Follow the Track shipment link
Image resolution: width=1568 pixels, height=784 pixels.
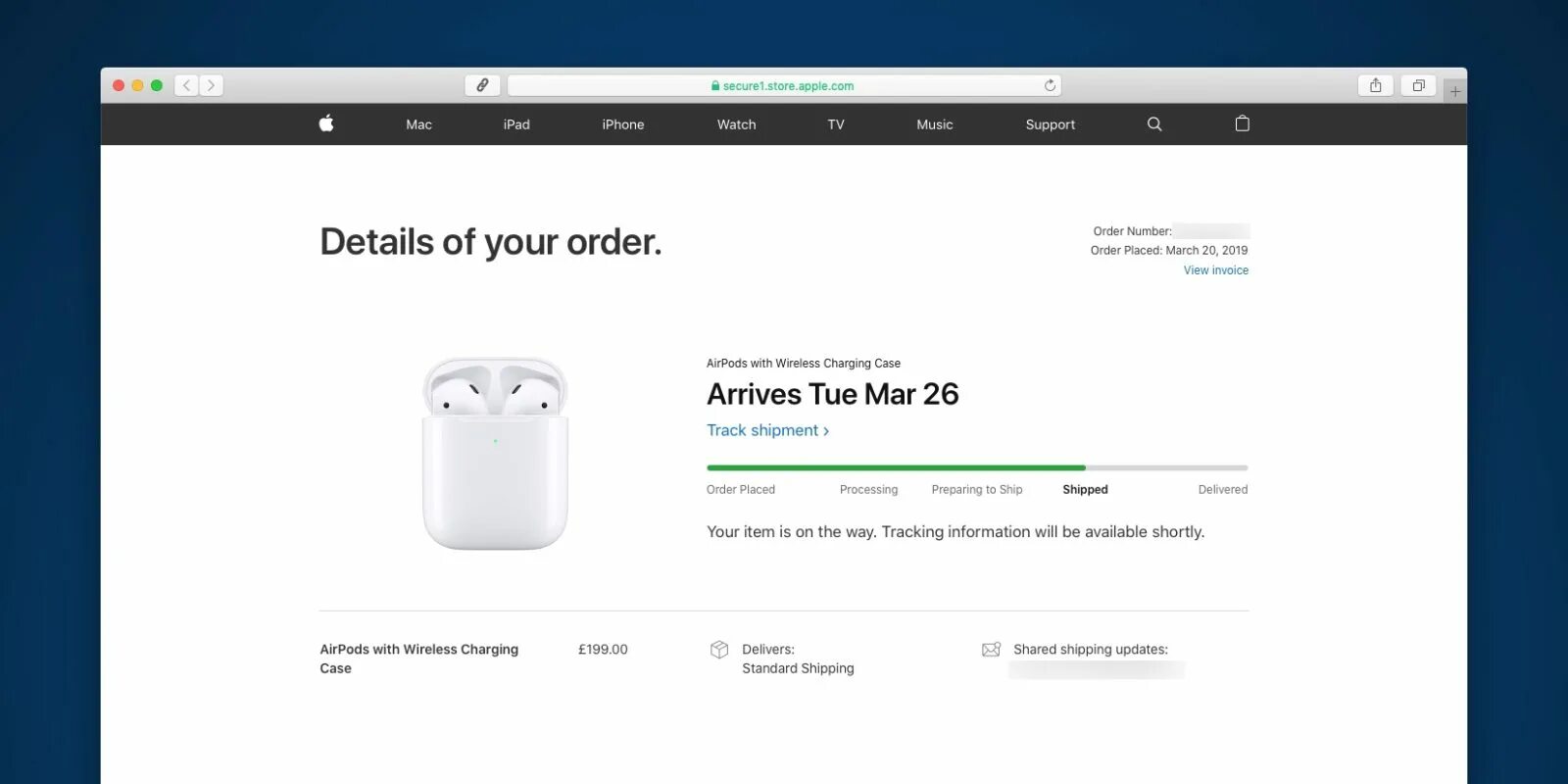coord(768,430)
